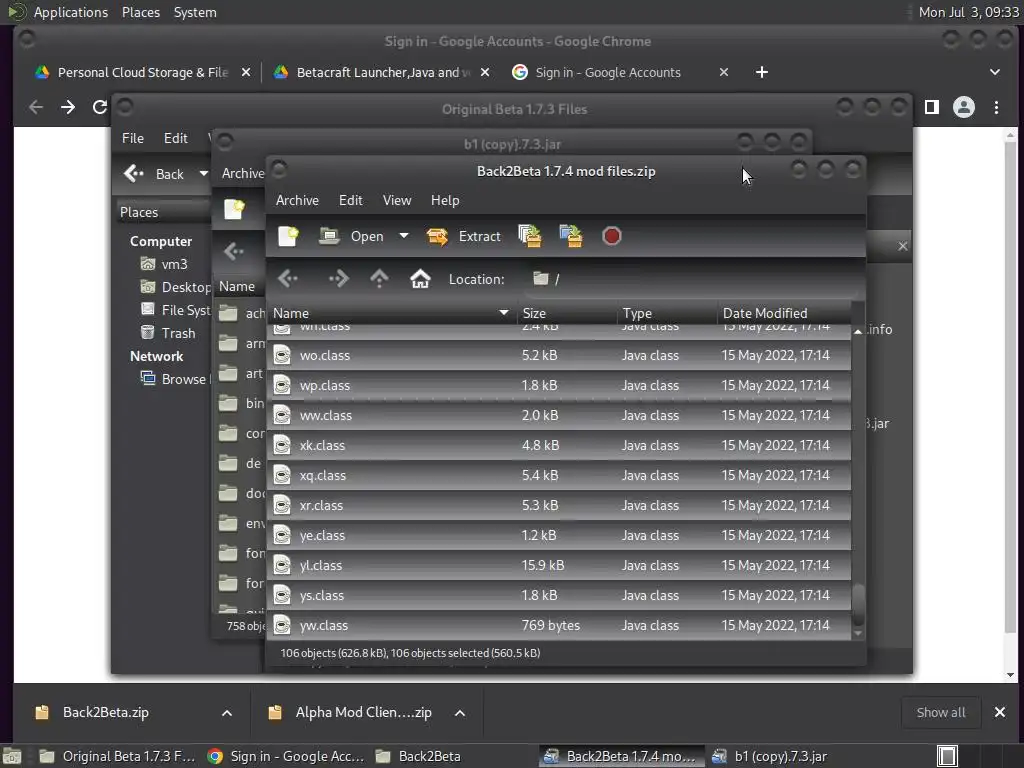Open the Help menu in archive manager

[445, 200]
